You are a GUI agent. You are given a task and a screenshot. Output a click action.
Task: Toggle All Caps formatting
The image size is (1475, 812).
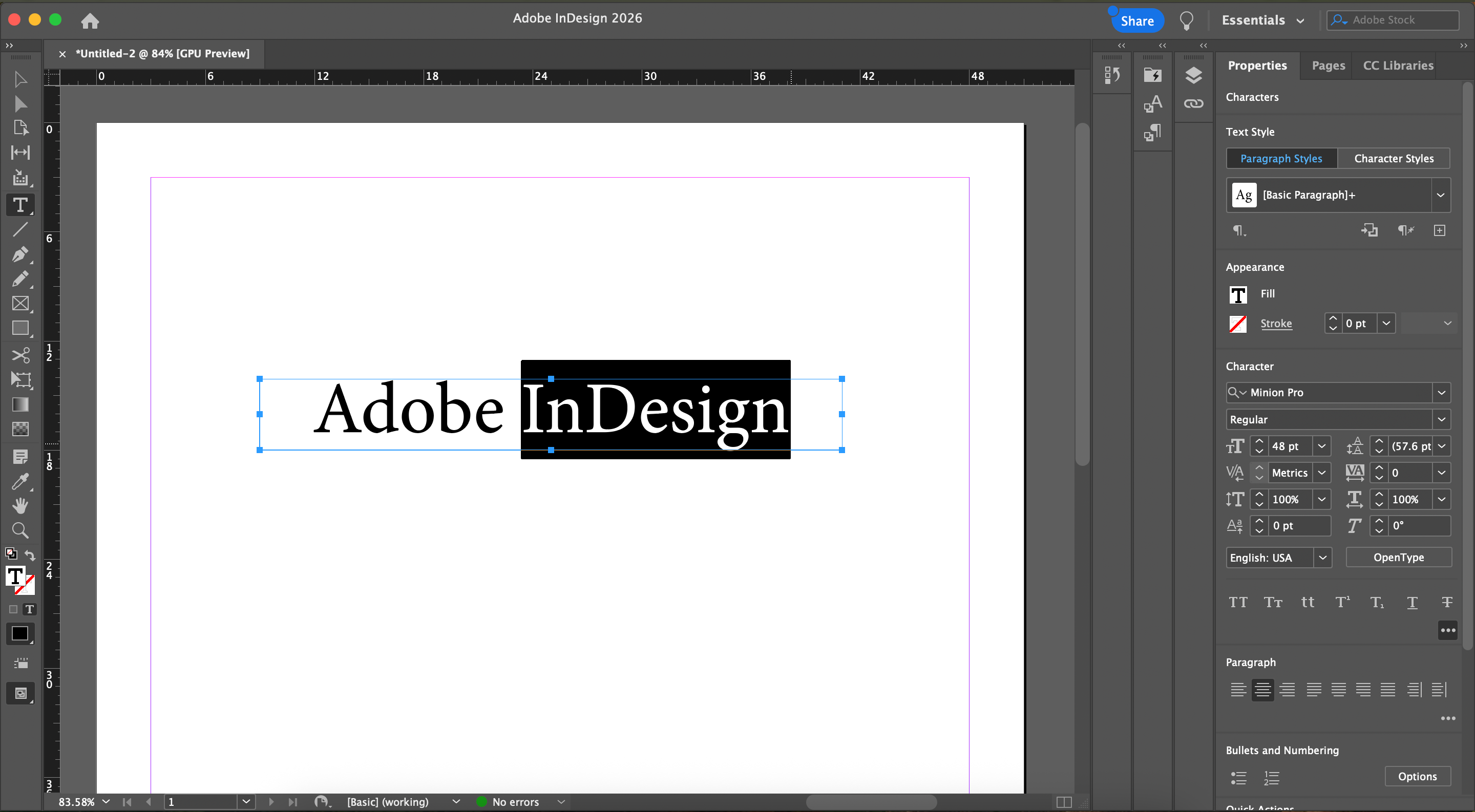coord(1238,602)
